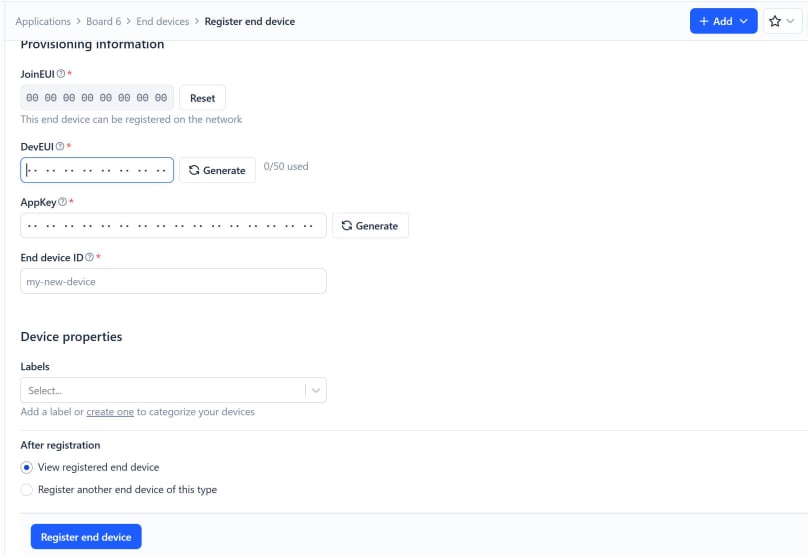Screen dimensions: 808x555
Task: Navigate to Board 6 breadcrumb
Action: [x=104, y=21]
